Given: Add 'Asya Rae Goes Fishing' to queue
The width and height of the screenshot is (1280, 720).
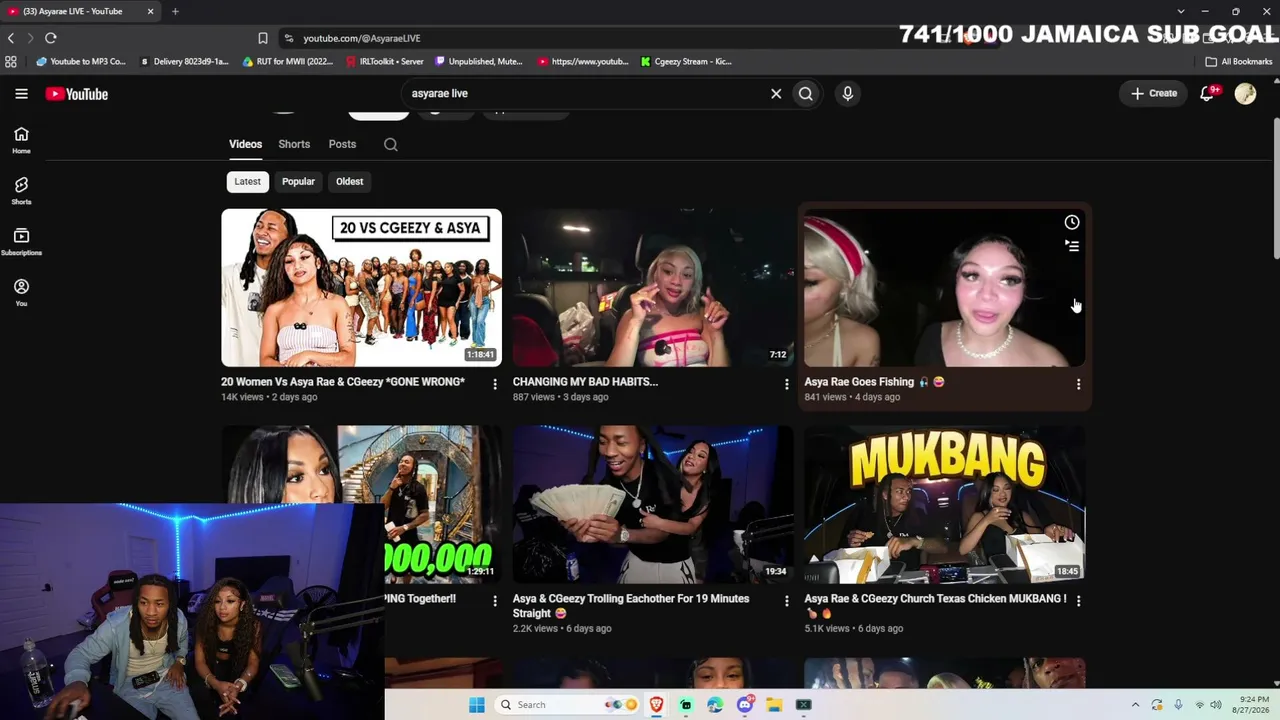Looking at the screenshot, I should [x=1072, y=246].
